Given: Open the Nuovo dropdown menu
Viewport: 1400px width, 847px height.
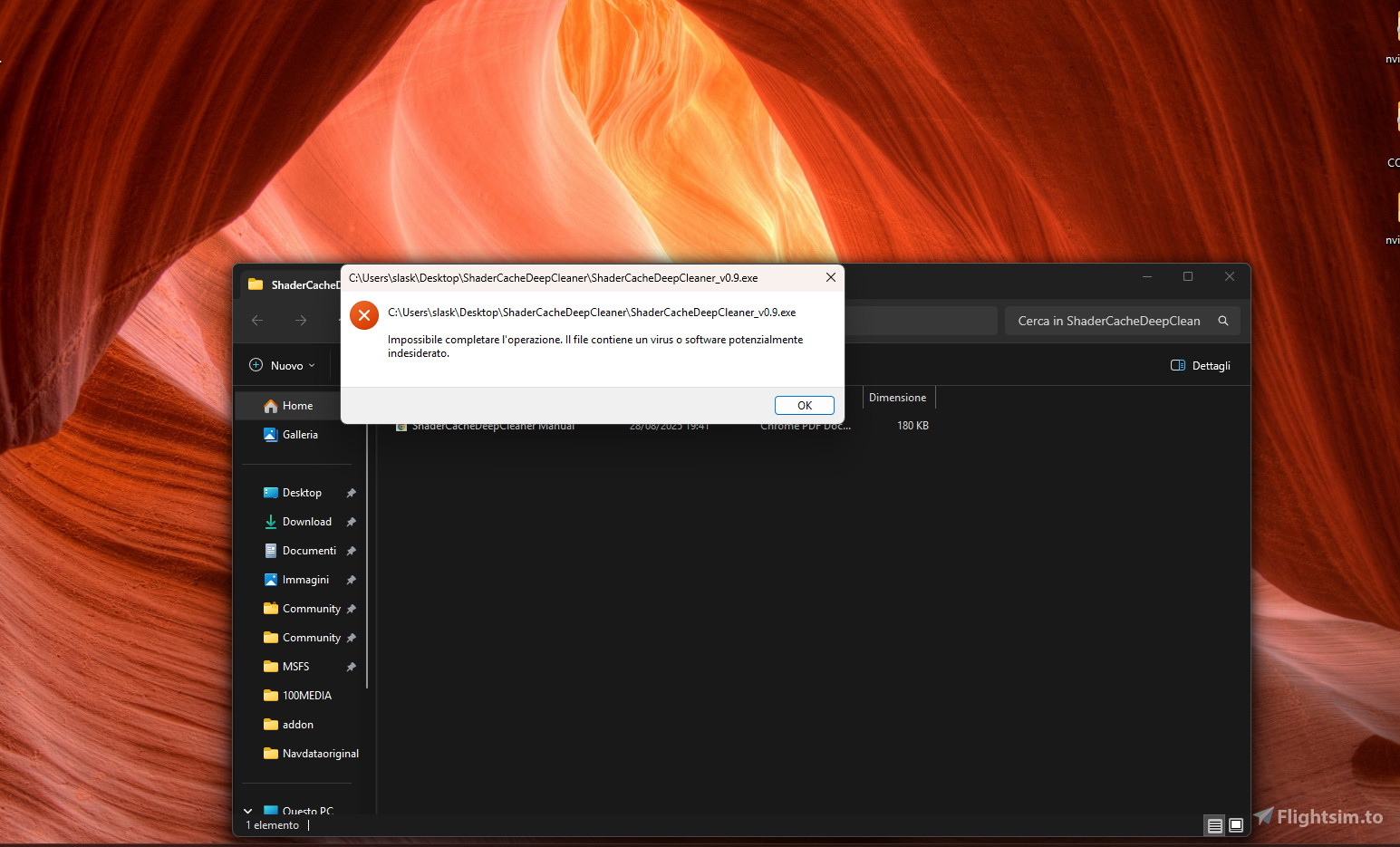Looking at the screenshot, I should pos(283,365).
